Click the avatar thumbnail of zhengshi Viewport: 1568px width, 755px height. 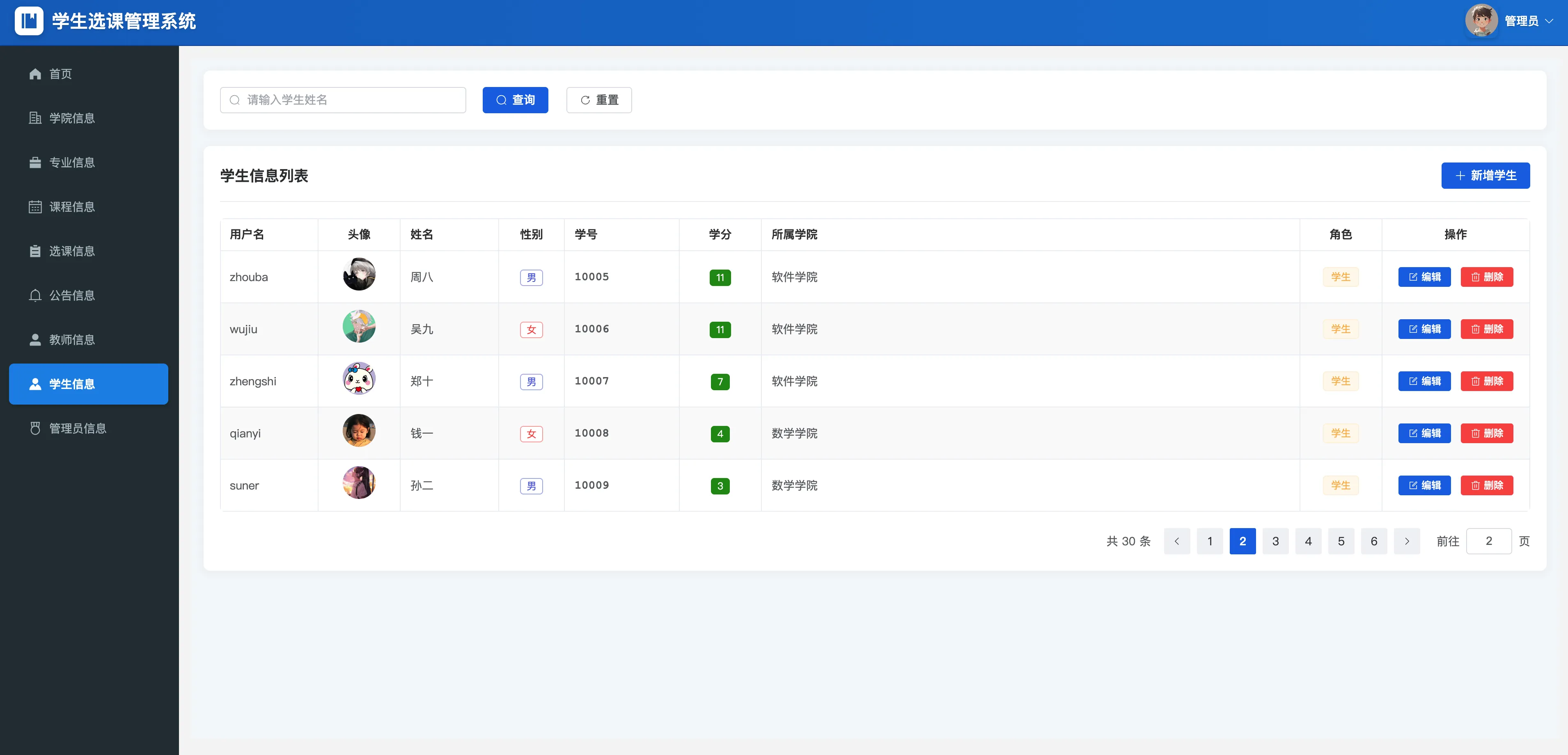pyautogui.click(x=359, y=378)
